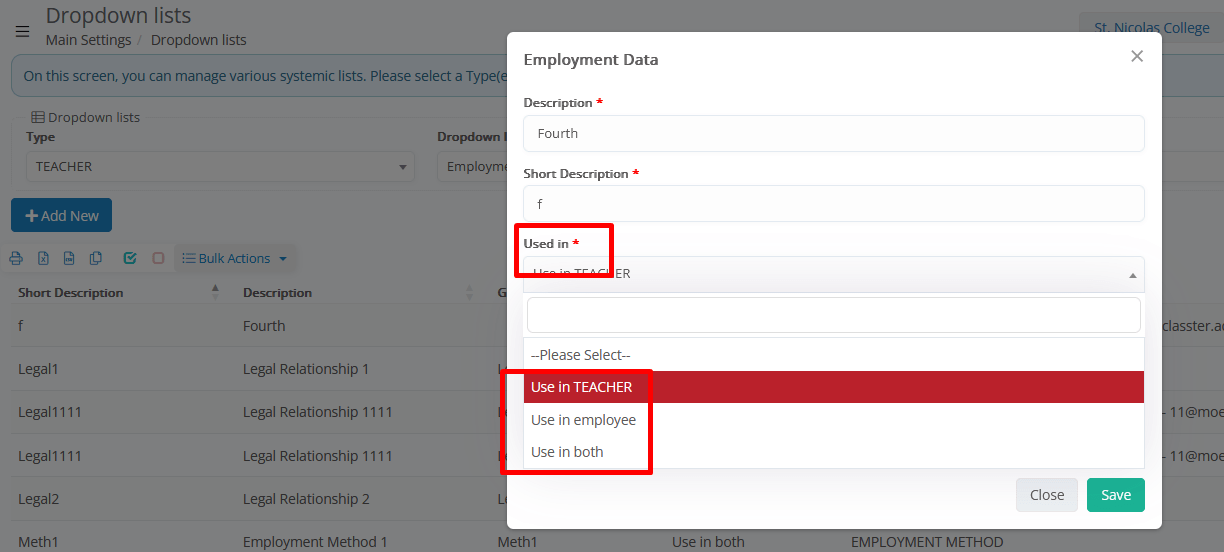Choose Use in employee option
The height and width of the screenshot is (552, 1224).
(x=583, y=420)
